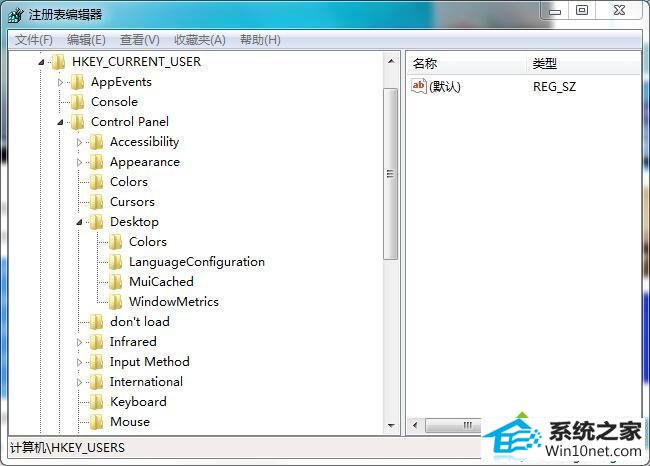Click the AppEvents folder icon

(78, 82)
